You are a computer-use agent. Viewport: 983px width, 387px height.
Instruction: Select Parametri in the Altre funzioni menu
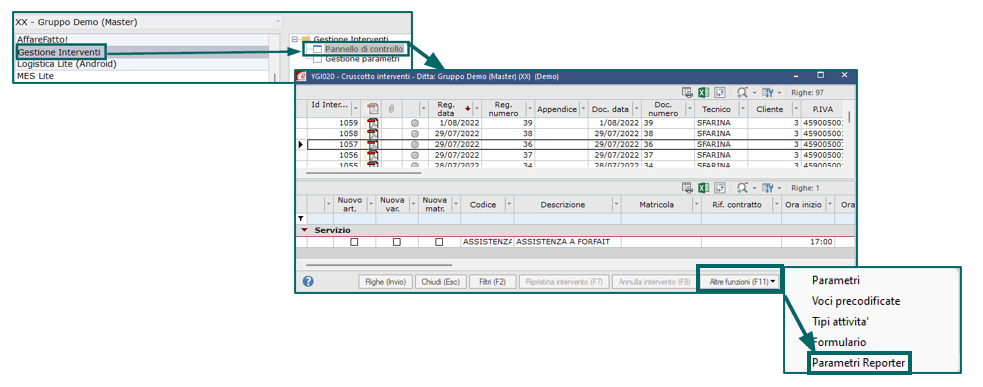click(835, 280)
